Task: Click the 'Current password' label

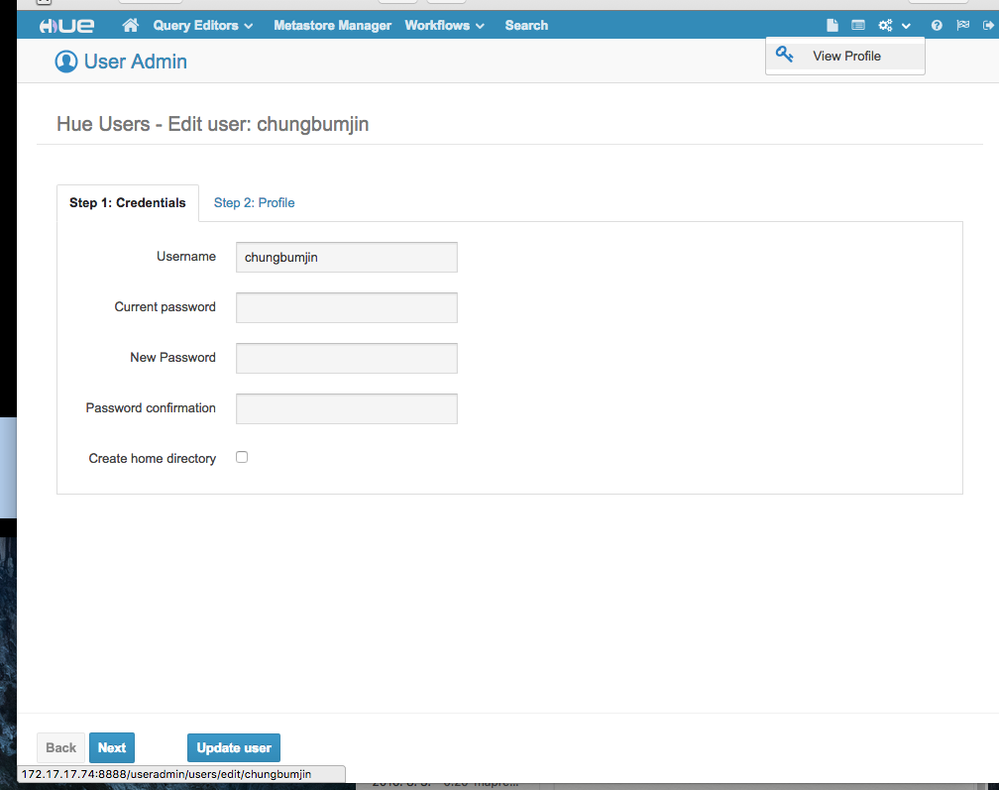Action: coord(165,307)
